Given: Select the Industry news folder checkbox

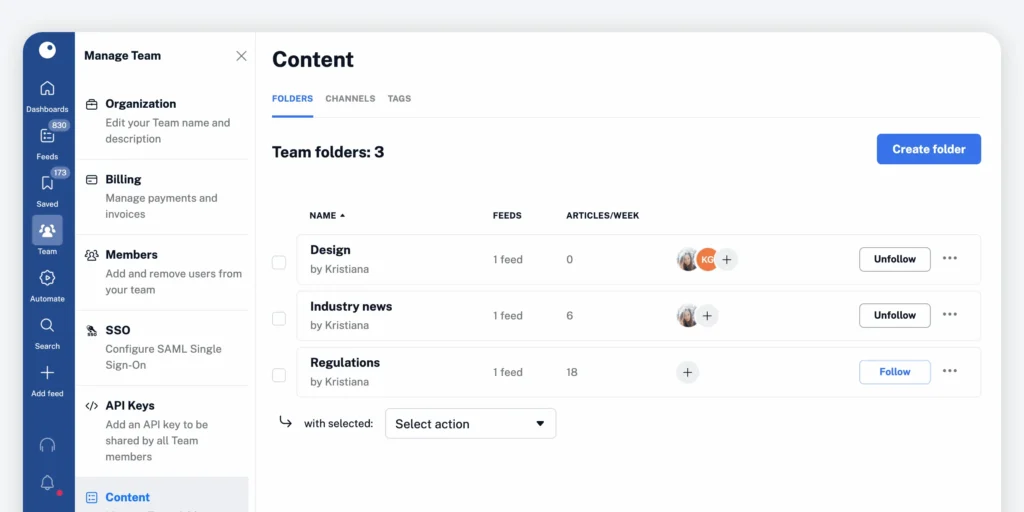Looking at the screenshot, I should (x=279, y=318).
